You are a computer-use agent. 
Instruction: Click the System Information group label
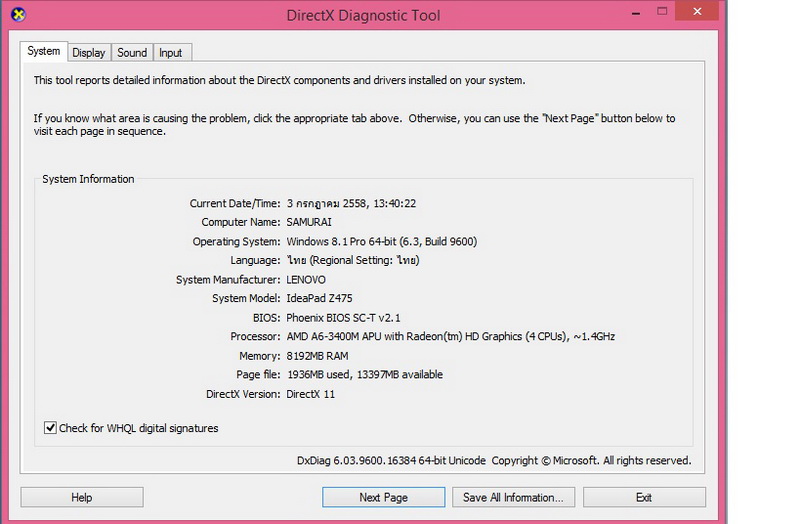point(88,179)
